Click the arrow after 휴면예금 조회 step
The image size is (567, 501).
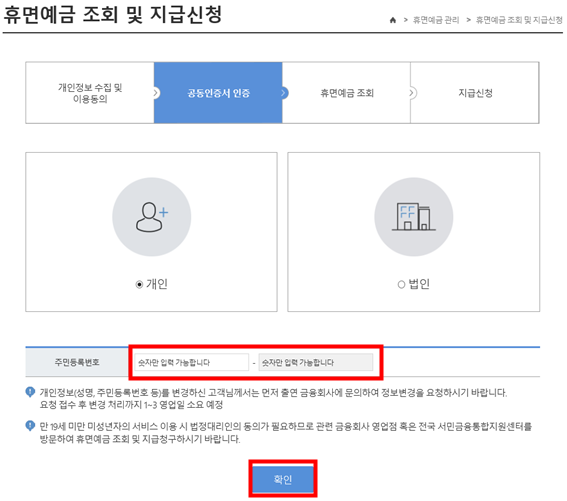[x=412, y=93]
